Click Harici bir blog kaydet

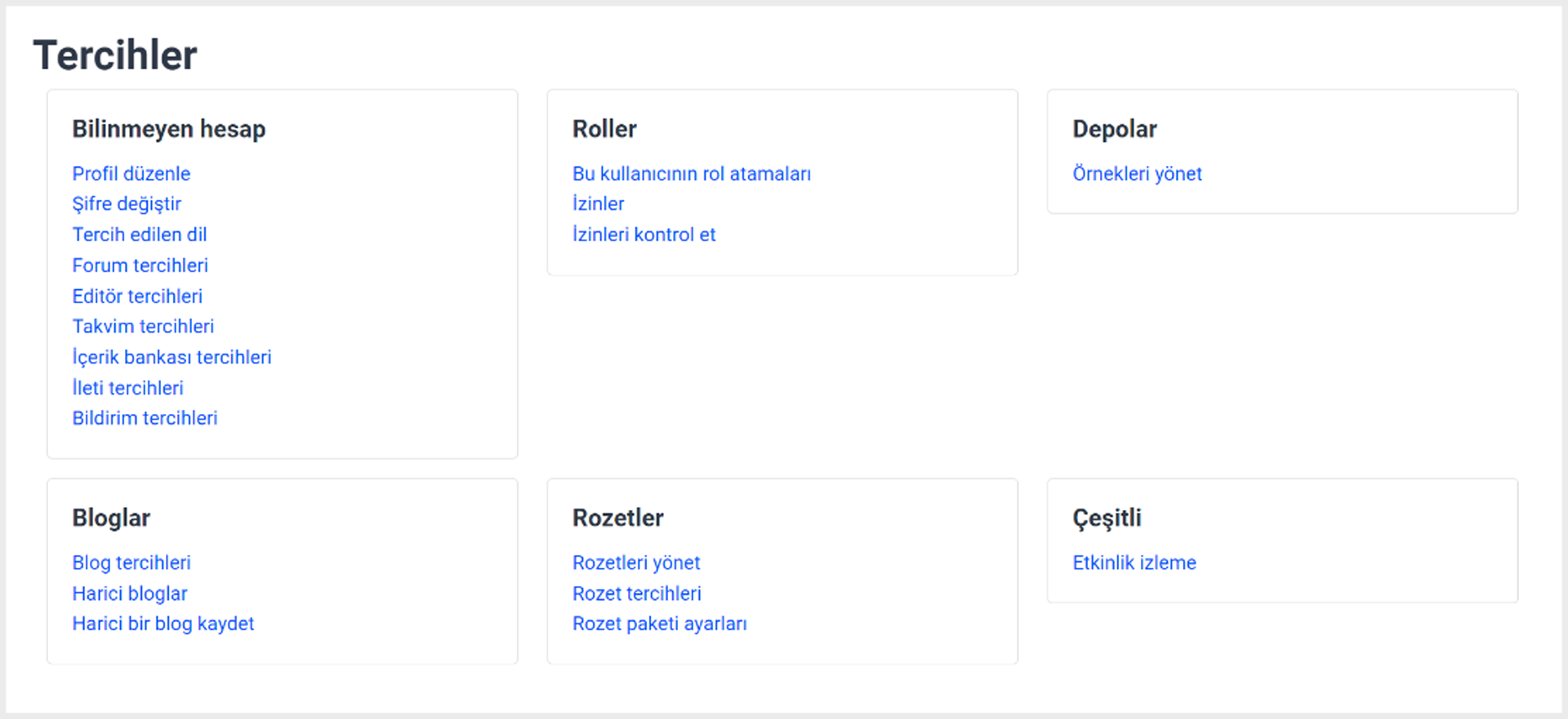click(x=163, y=623)
